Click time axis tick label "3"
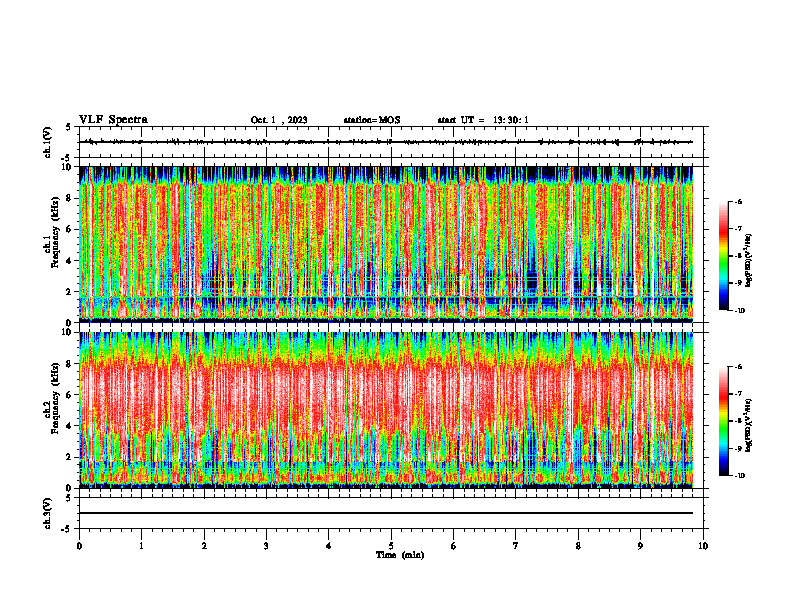The height and width of the screenshot is (612, 792). pyautogui.click(x=266, y=546)
